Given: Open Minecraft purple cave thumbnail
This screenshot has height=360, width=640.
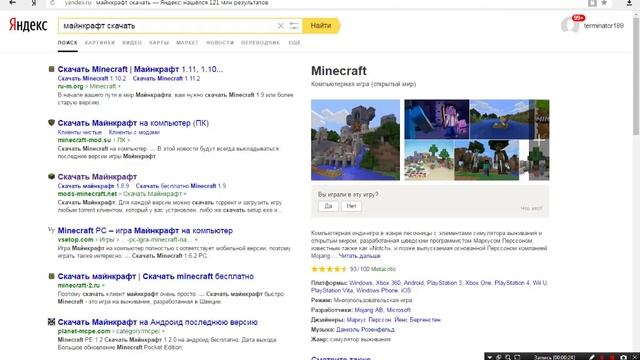Looking at the screenshot, I should coord(437,120).
